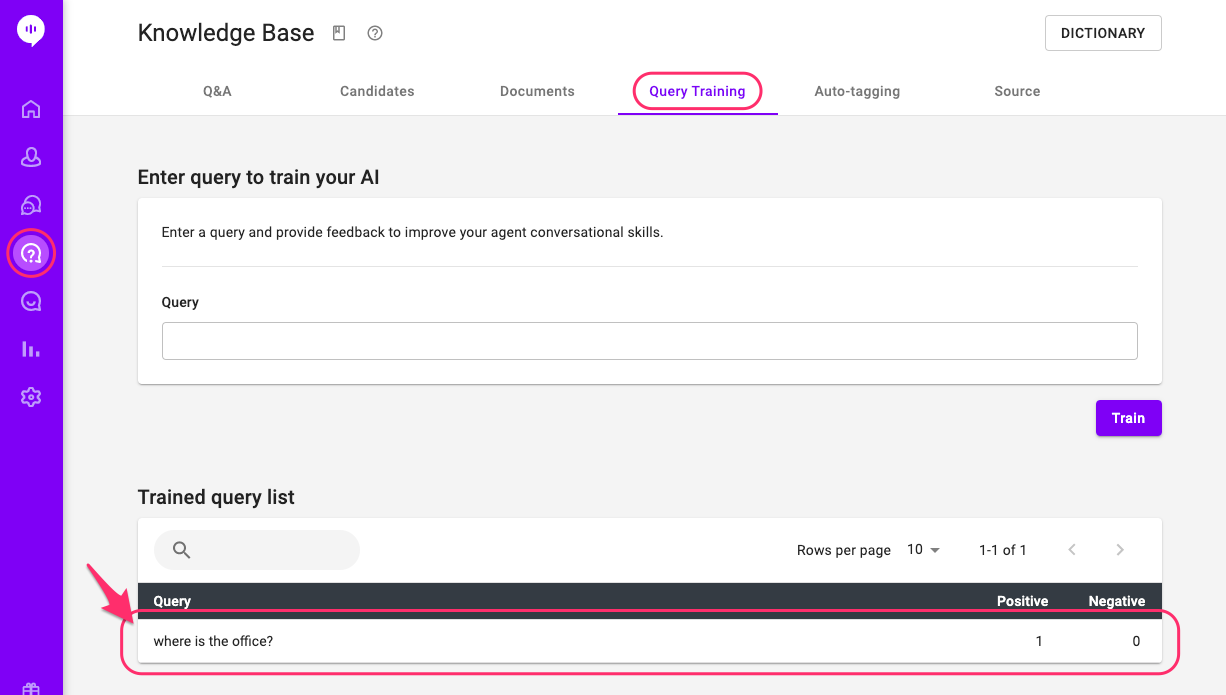1226x695 pixels.
Task: Open the Home sidebar icon
Action: point(31,109)
